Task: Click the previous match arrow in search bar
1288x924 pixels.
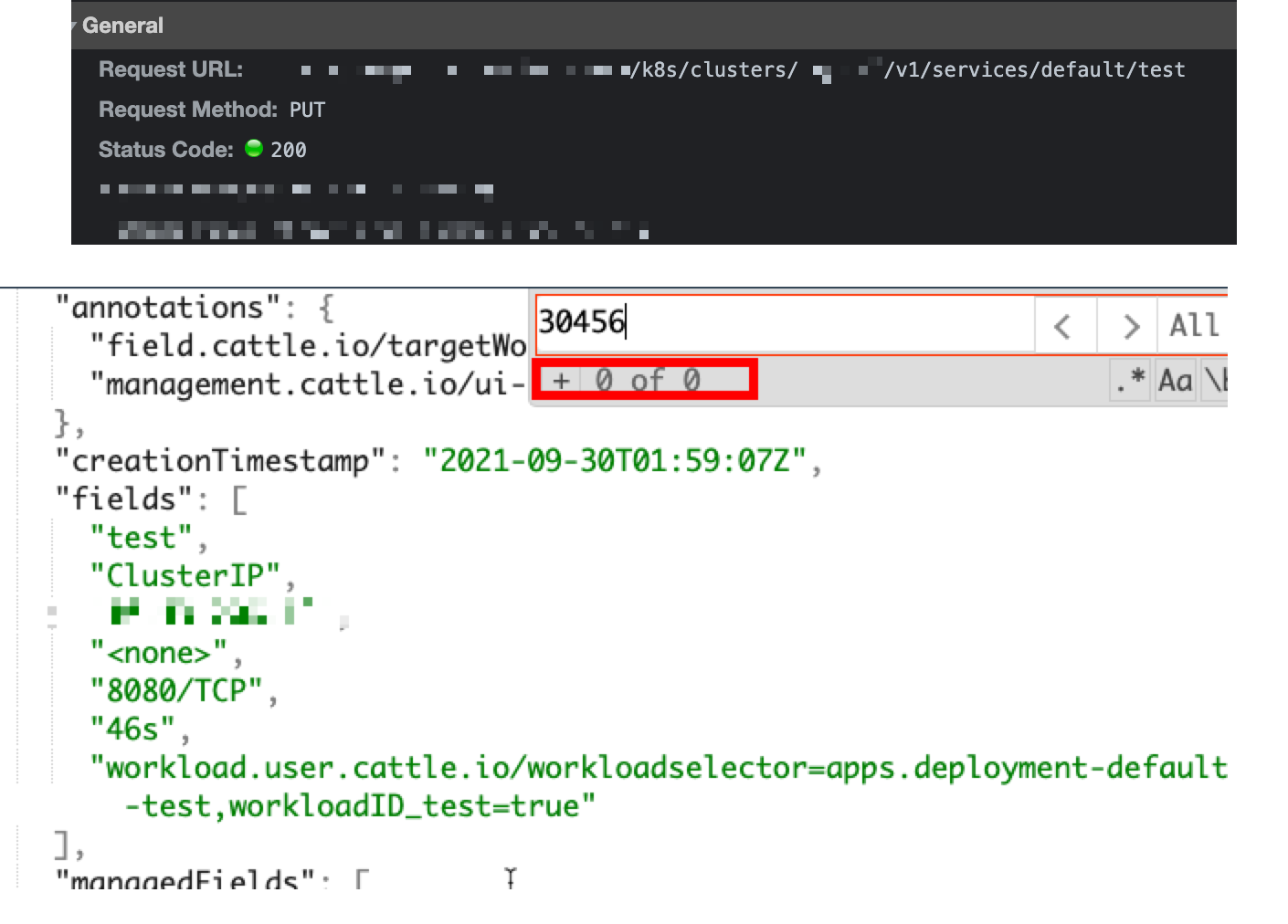Action: click(x=1064, y=324)
